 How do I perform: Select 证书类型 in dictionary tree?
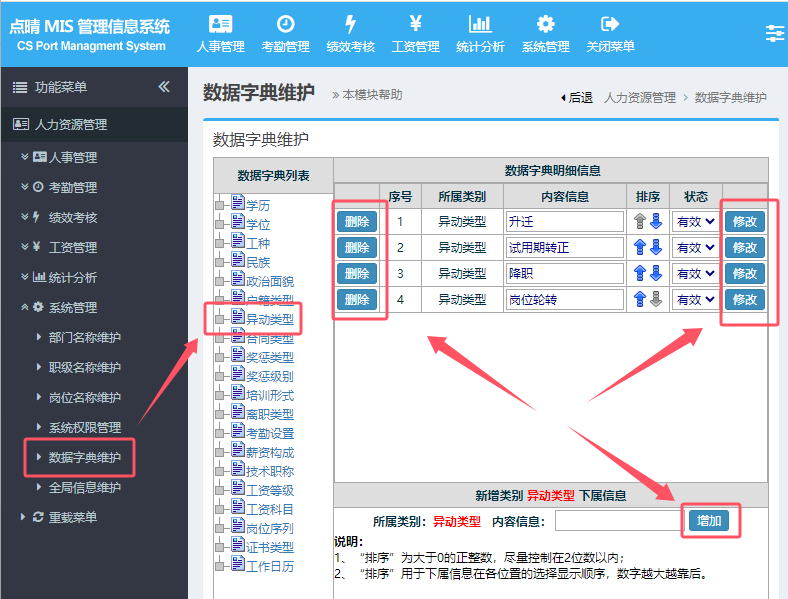(269, 547)
